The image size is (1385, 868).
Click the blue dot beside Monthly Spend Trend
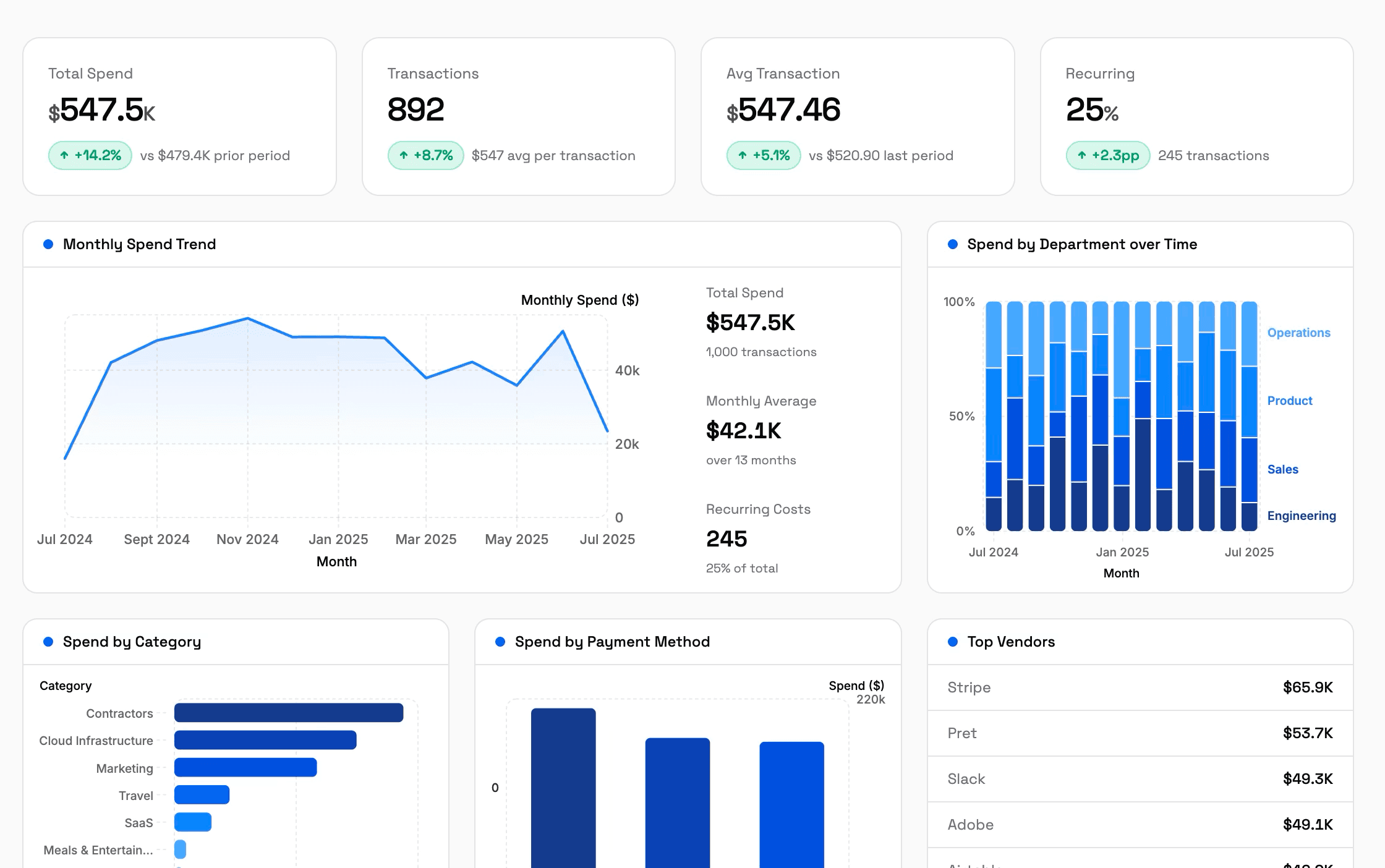tap(48, 244)
